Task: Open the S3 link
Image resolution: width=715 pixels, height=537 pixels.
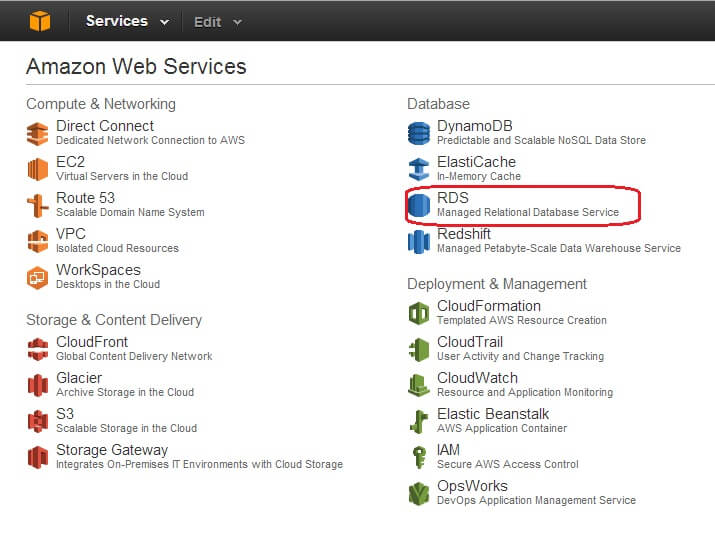Action: 65,414
